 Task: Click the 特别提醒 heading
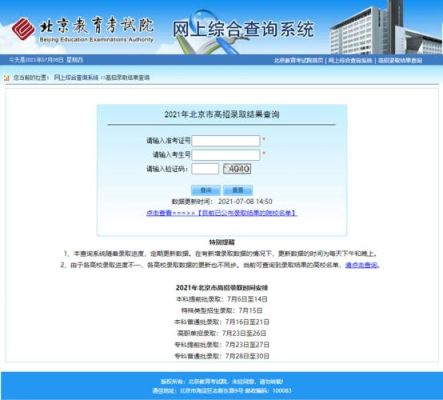222,242
